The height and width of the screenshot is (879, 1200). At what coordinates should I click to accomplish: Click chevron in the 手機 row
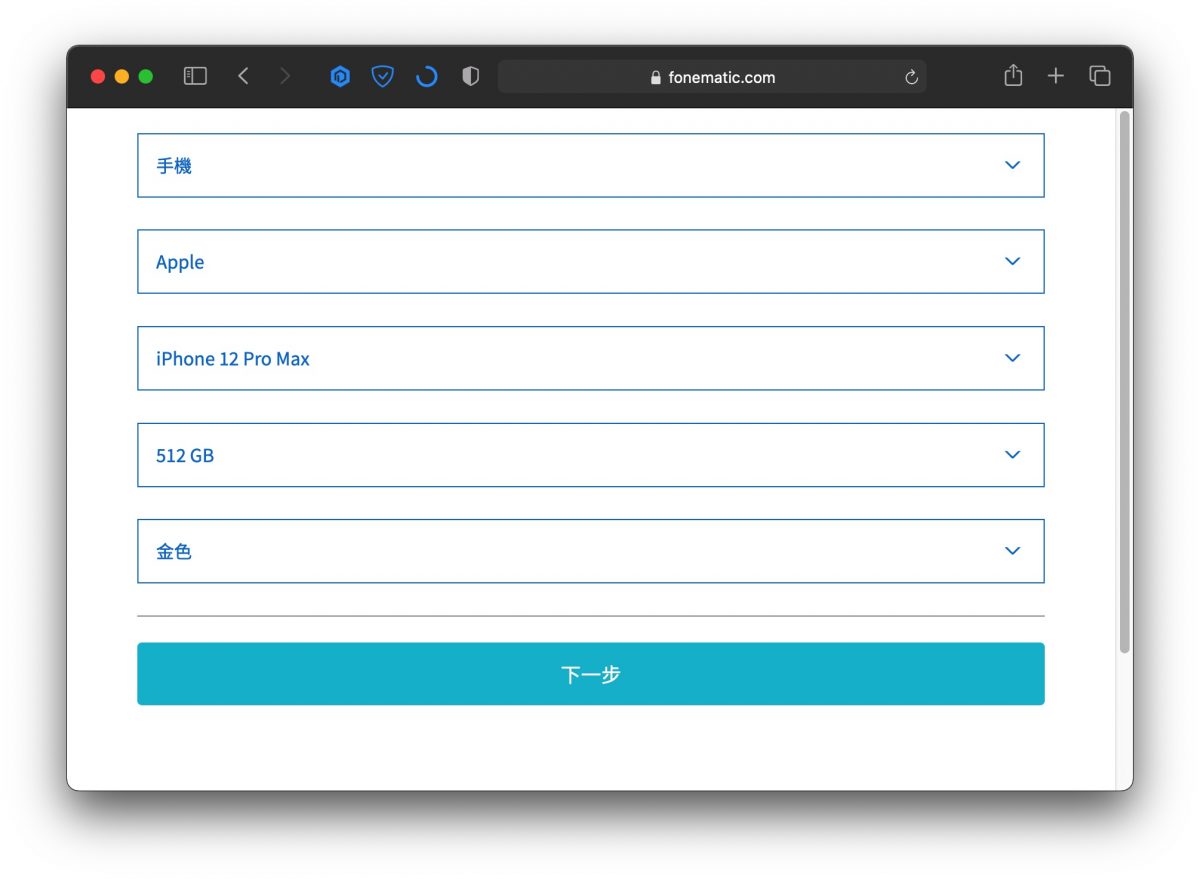coord(1012,165)
